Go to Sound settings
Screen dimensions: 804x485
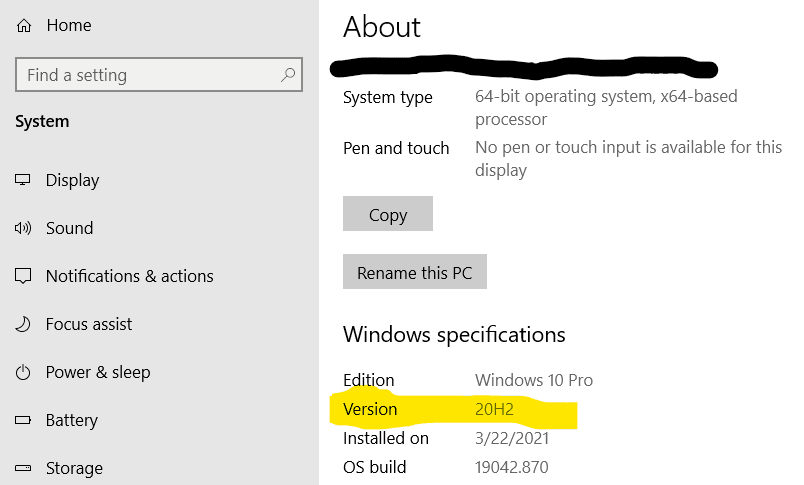pos(69,228)
